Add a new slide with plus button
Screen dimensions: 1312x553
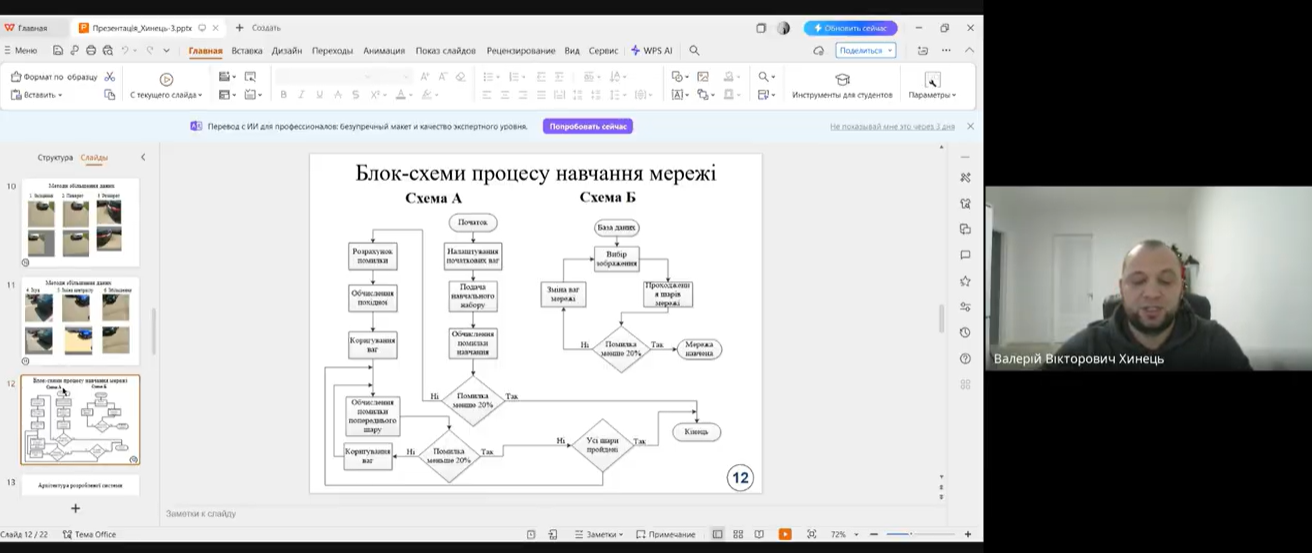coord(75,508)
